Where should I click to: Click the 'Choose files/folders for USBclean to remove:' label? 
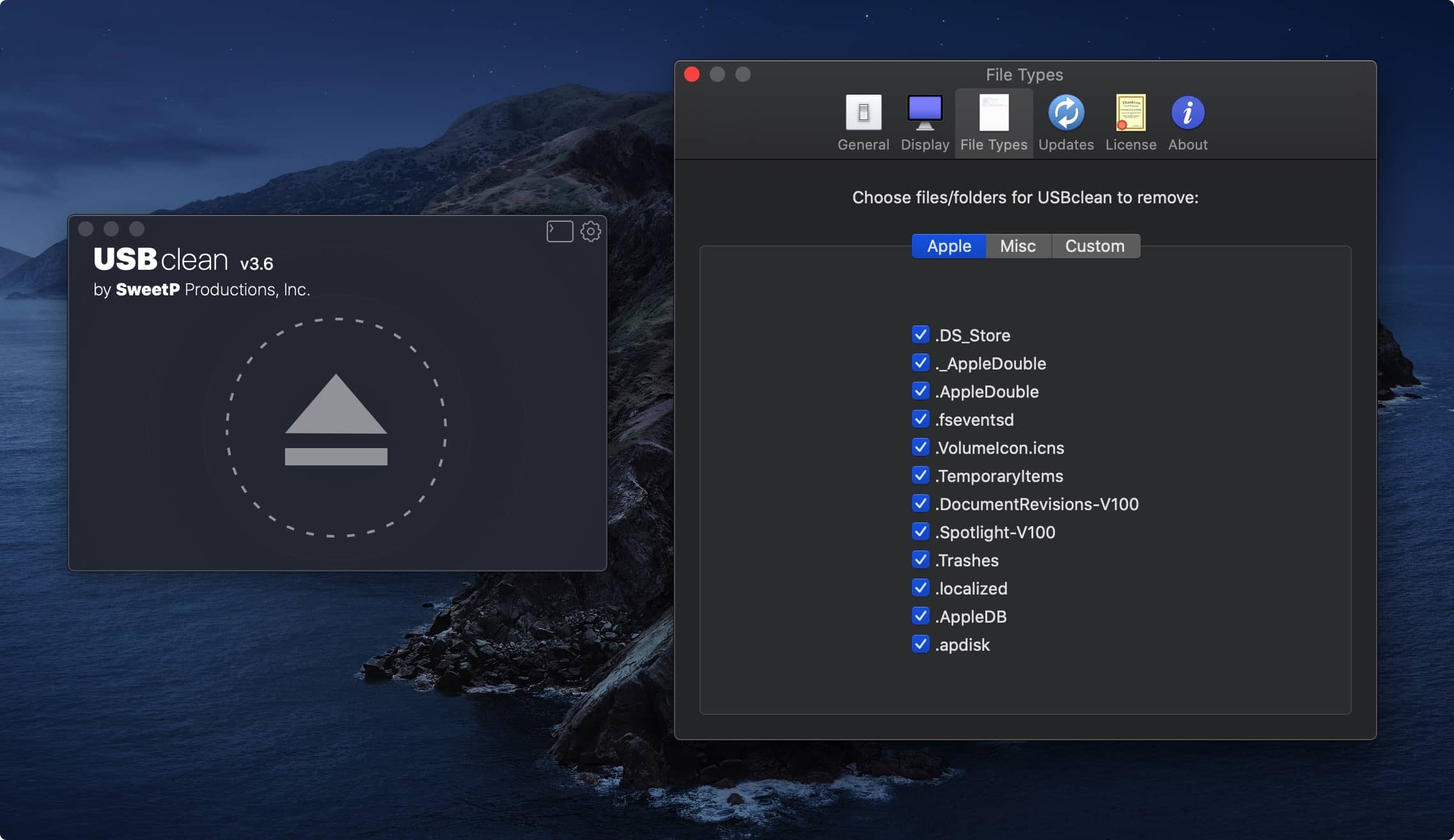1025,198
